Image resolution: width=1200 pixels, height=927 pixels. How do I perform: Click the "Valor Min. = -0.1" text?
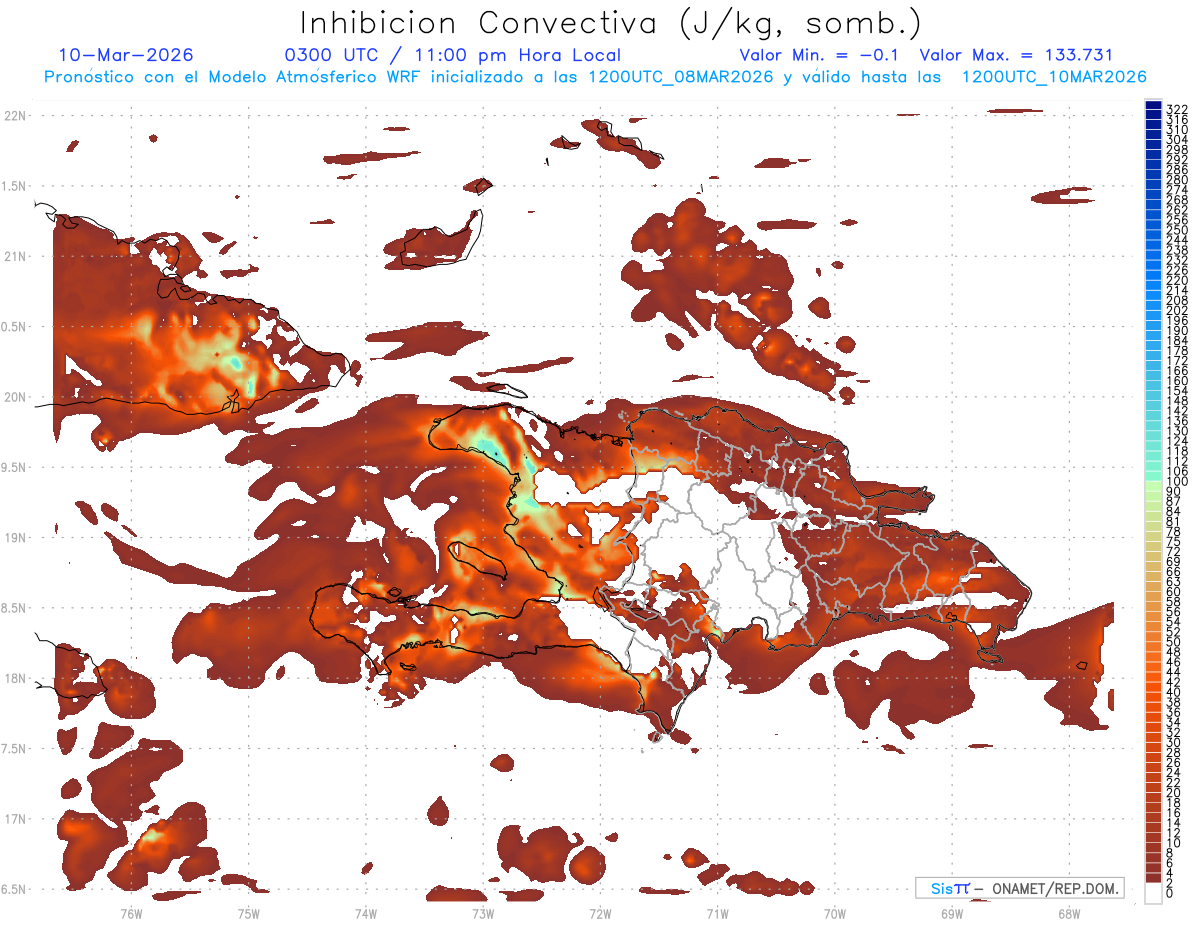[x=819, y=55]
